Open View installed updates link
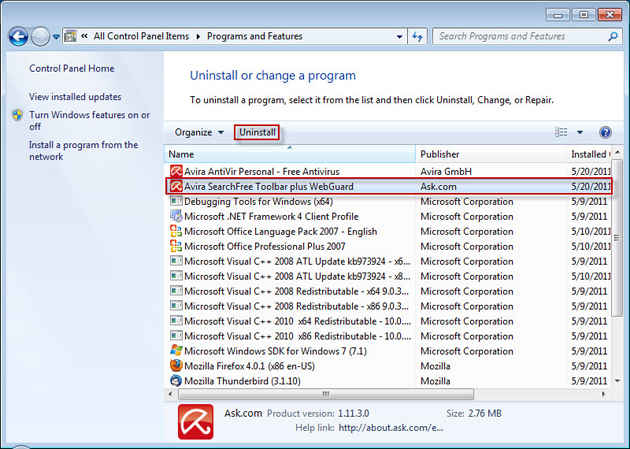 75,97
